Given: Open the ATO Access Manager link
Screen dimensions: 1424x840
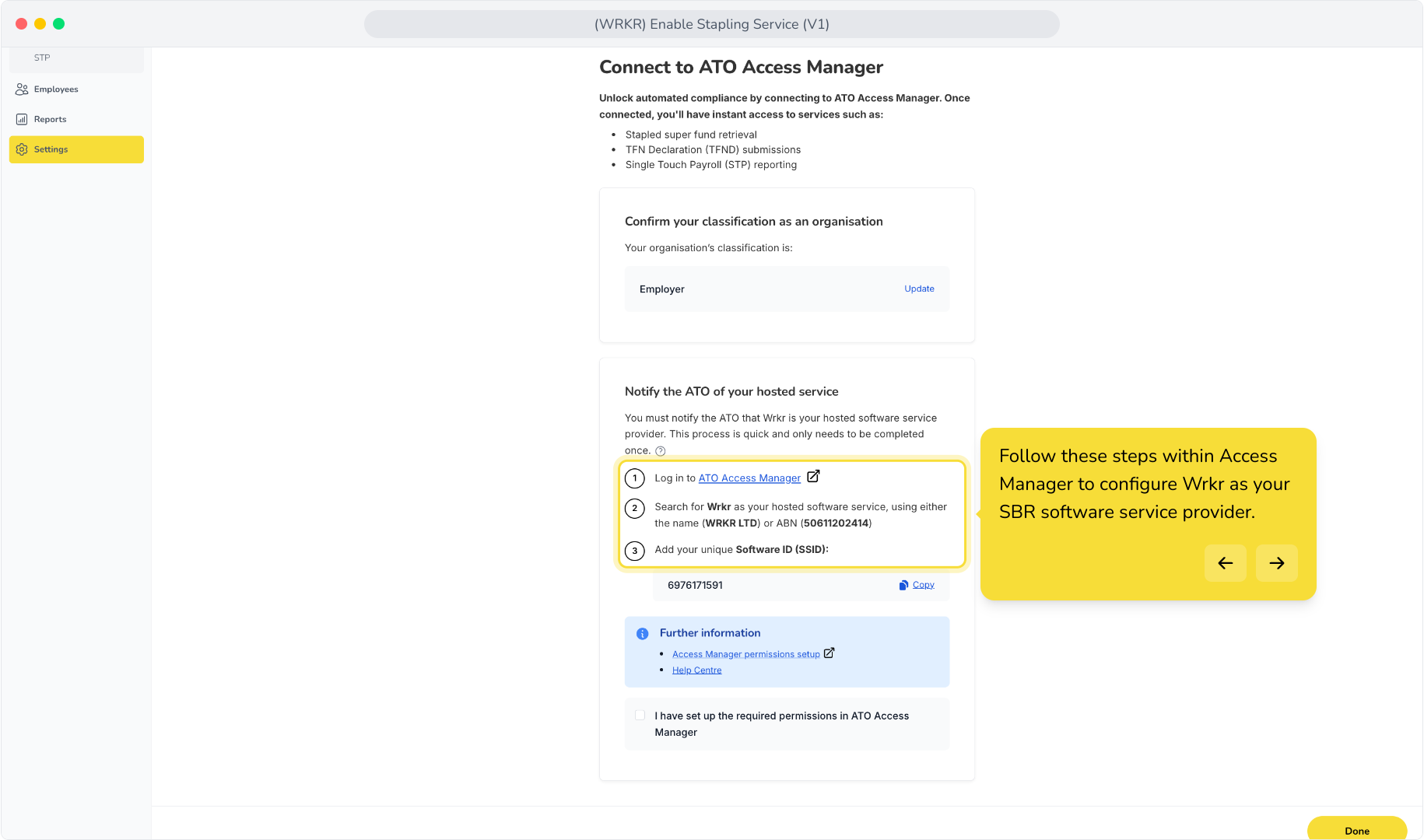Looking at the screenshot, I should point(749,478).
